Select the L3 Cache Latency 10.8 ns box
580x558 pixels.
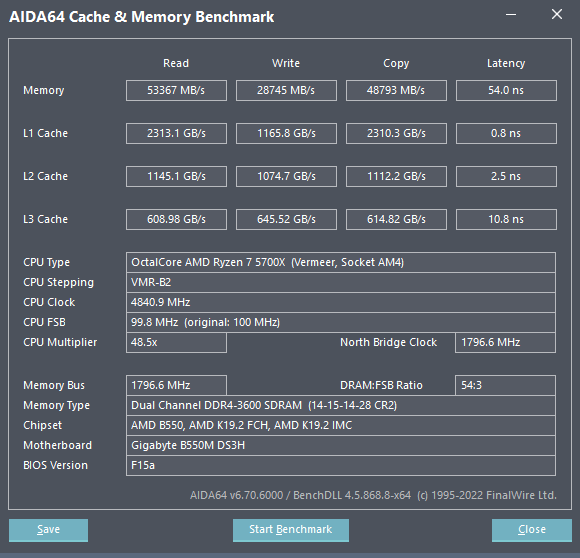(506, 219)
